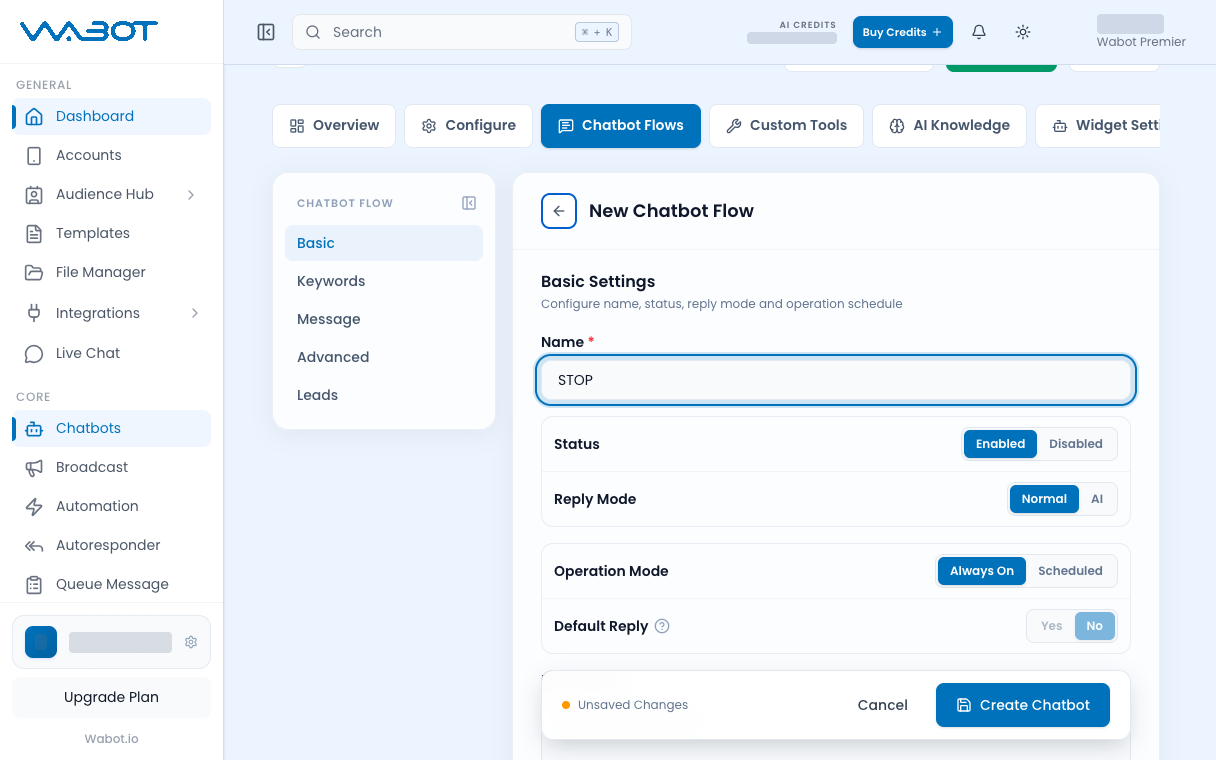Click the Live Chat bubble icon

pyautogui.click(x=34, y=353)
